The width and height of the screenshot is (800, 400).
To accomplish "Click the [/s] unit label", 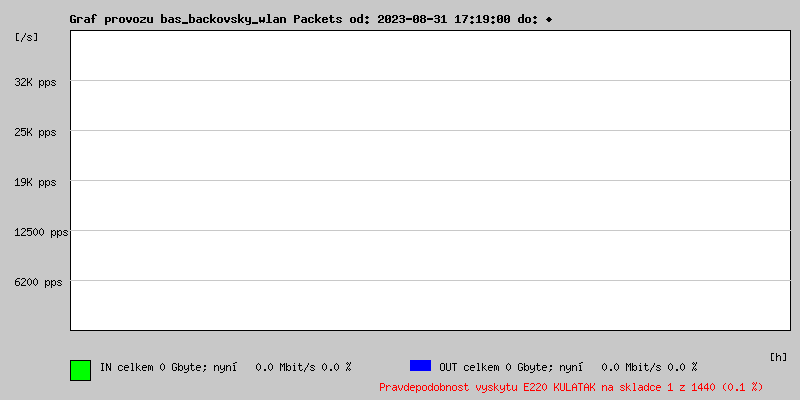I will click(26, 37).
